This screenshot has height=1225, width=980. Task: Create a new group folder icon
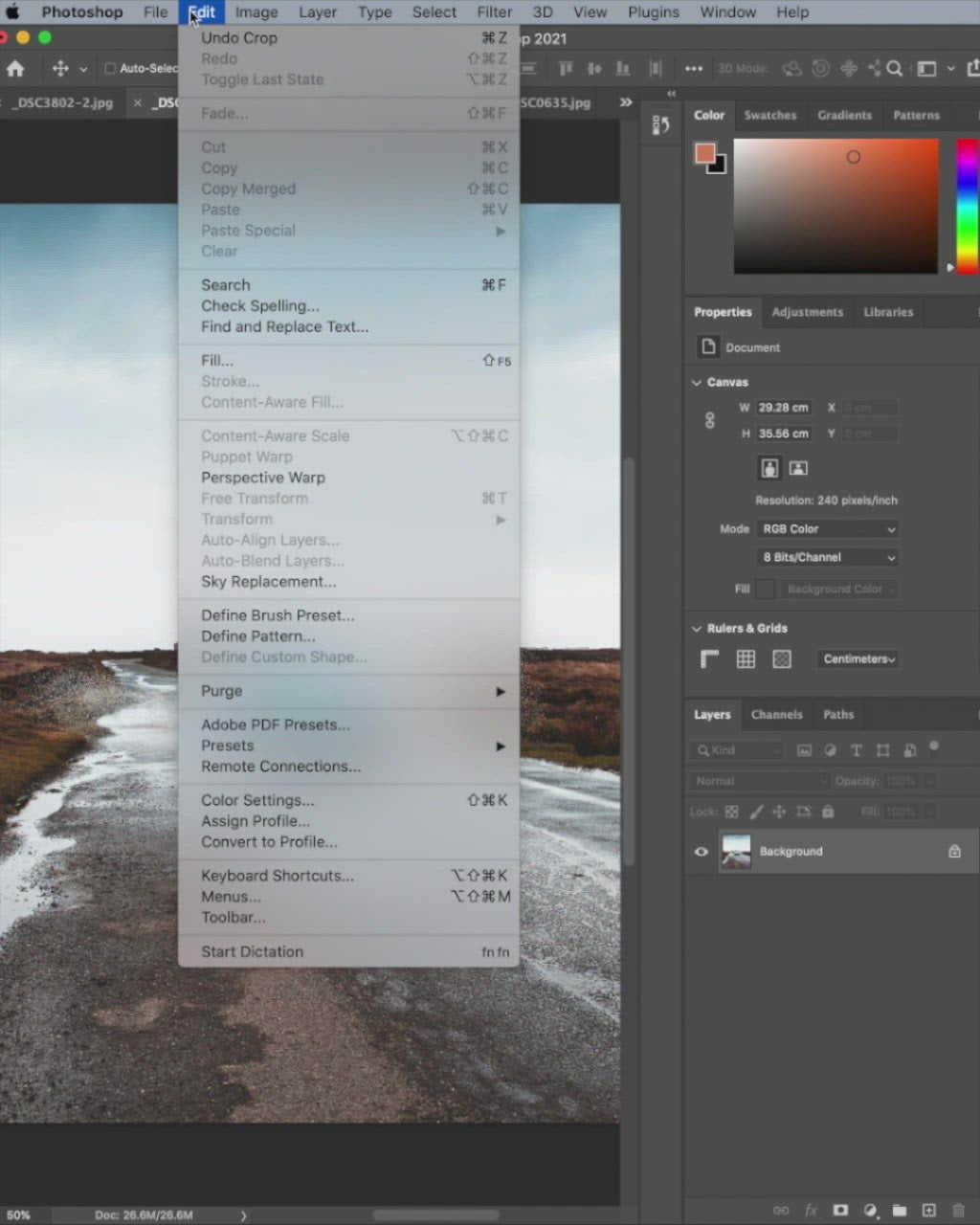tap(900, 1211)
